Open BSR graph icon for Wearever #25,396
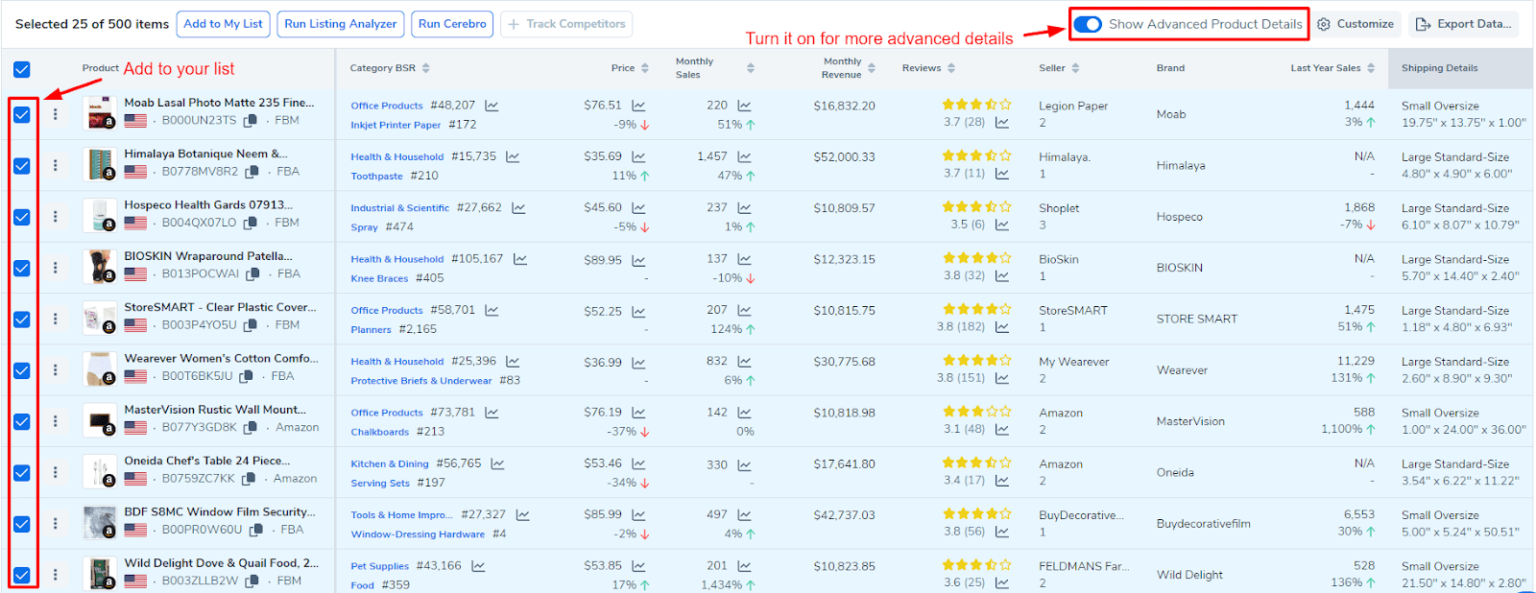Viewport: 1536px width, 593px height. (x=512, y=361)
